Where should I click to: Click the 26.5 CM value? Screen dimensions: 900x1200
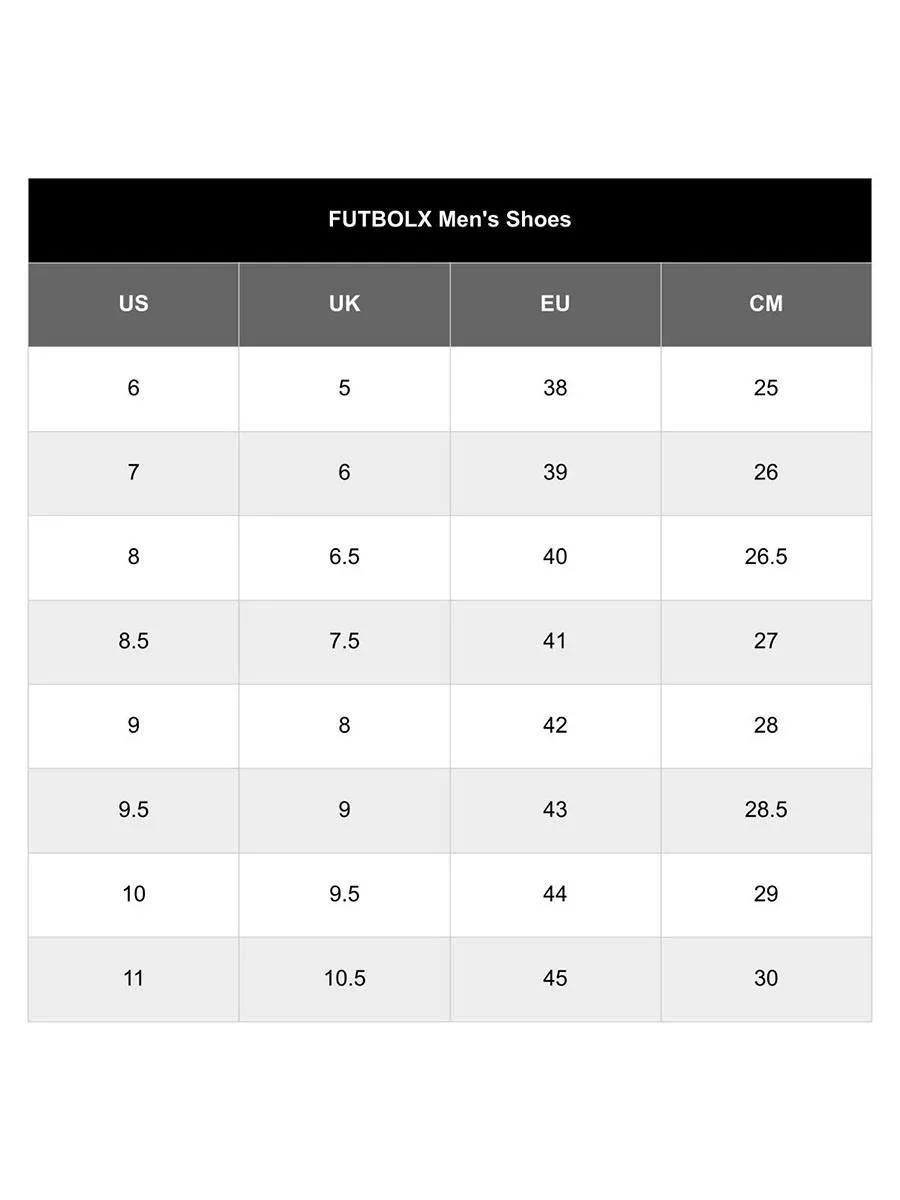[766, 557]
